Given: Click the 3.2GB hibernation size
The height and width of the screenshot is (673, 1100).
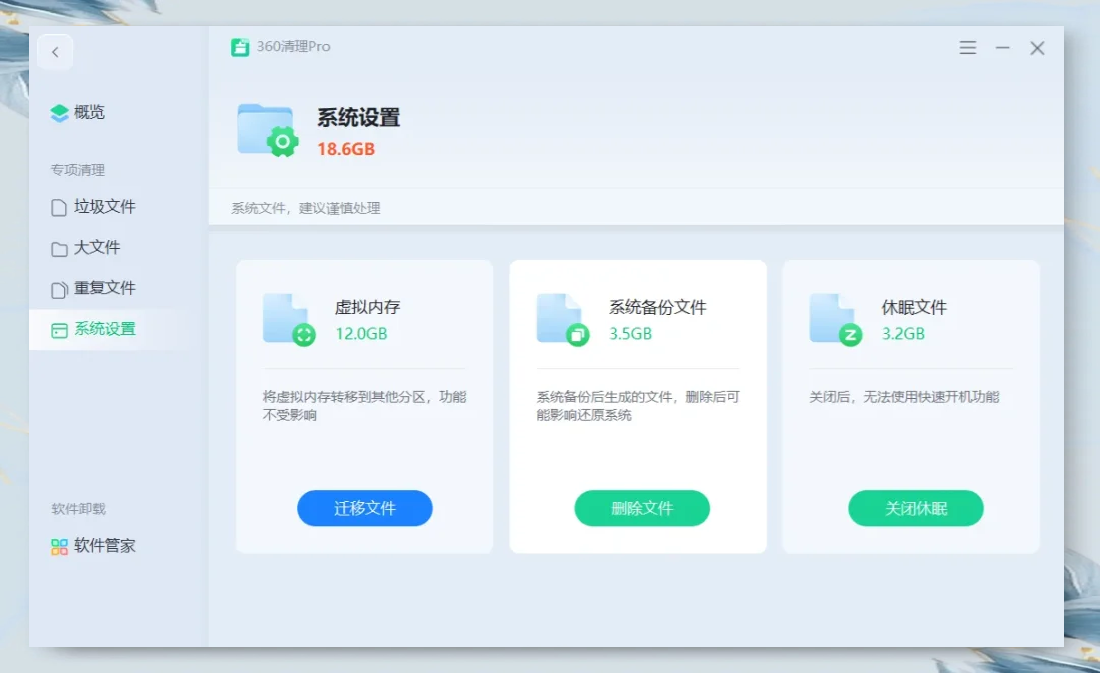Looking at the screenshot, I should click(x=903, y=334).
